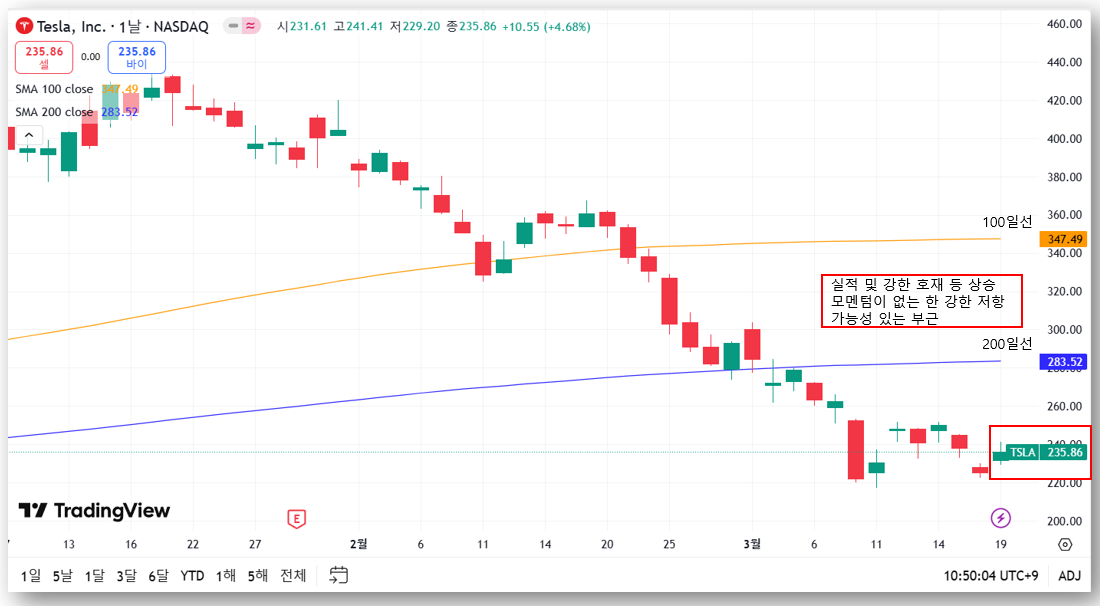
Task: Click the orange 347.49 price axis label
Action: click(x=1064, y=239)
